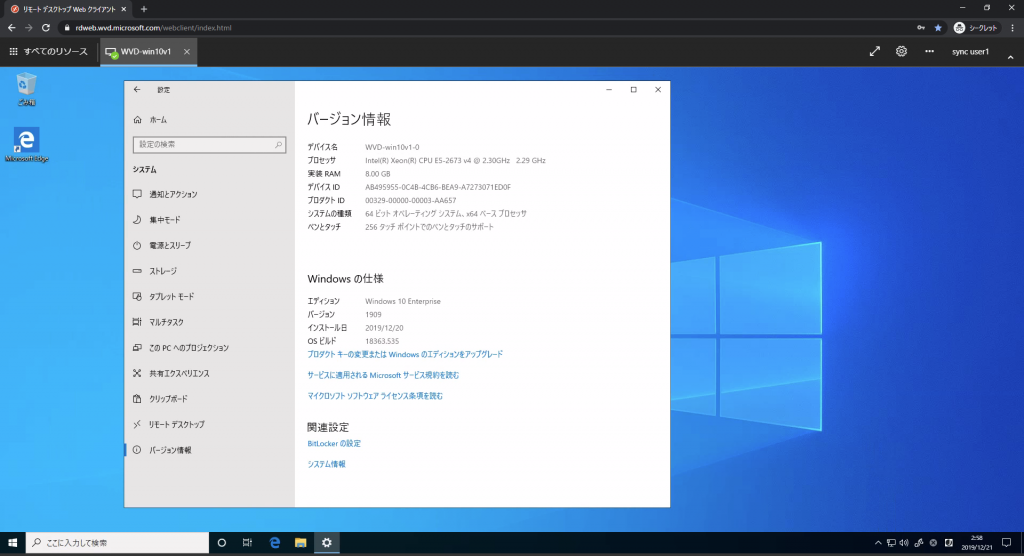Click the BitLocker の設定 link

(334, 443)
